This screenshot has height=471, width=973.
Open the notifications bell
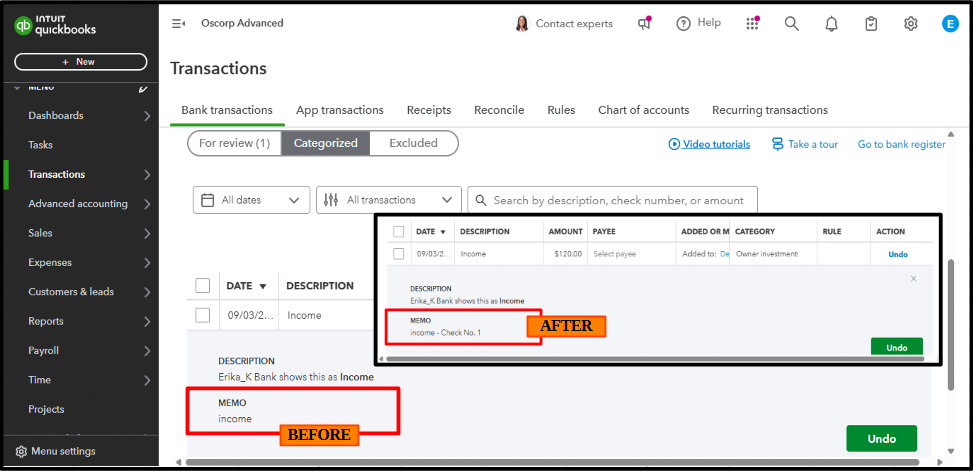click(x=832, y=24)
